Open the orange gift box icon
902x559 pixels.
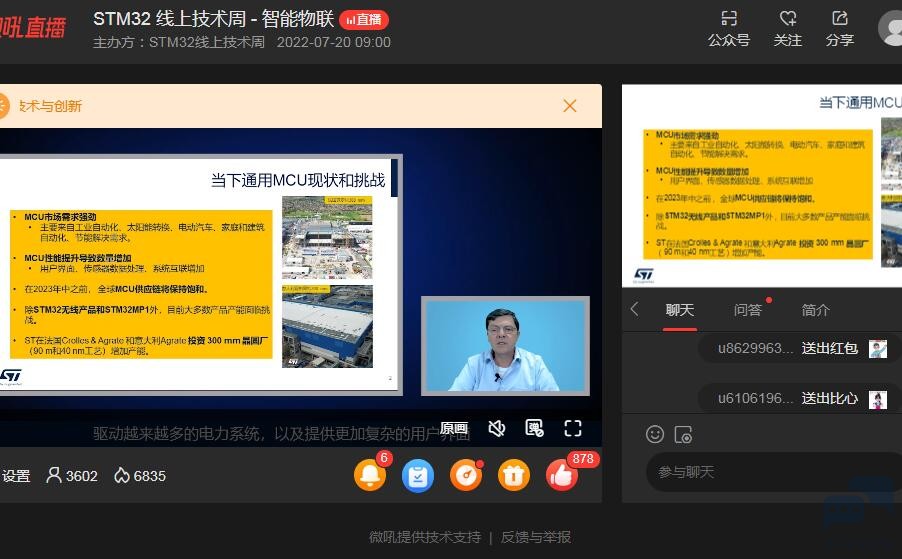pos(514,476)
